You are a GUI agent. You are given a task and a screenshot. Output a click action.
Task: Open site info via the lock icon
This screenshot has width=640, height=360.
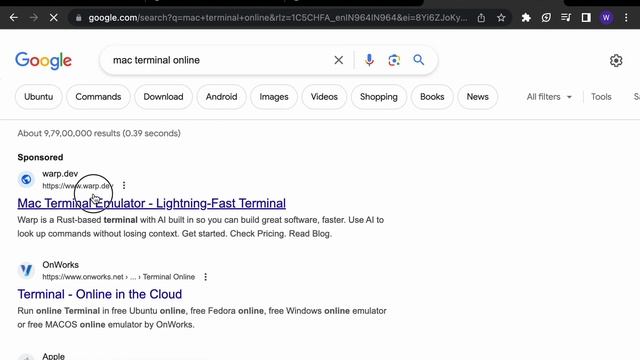78,18
